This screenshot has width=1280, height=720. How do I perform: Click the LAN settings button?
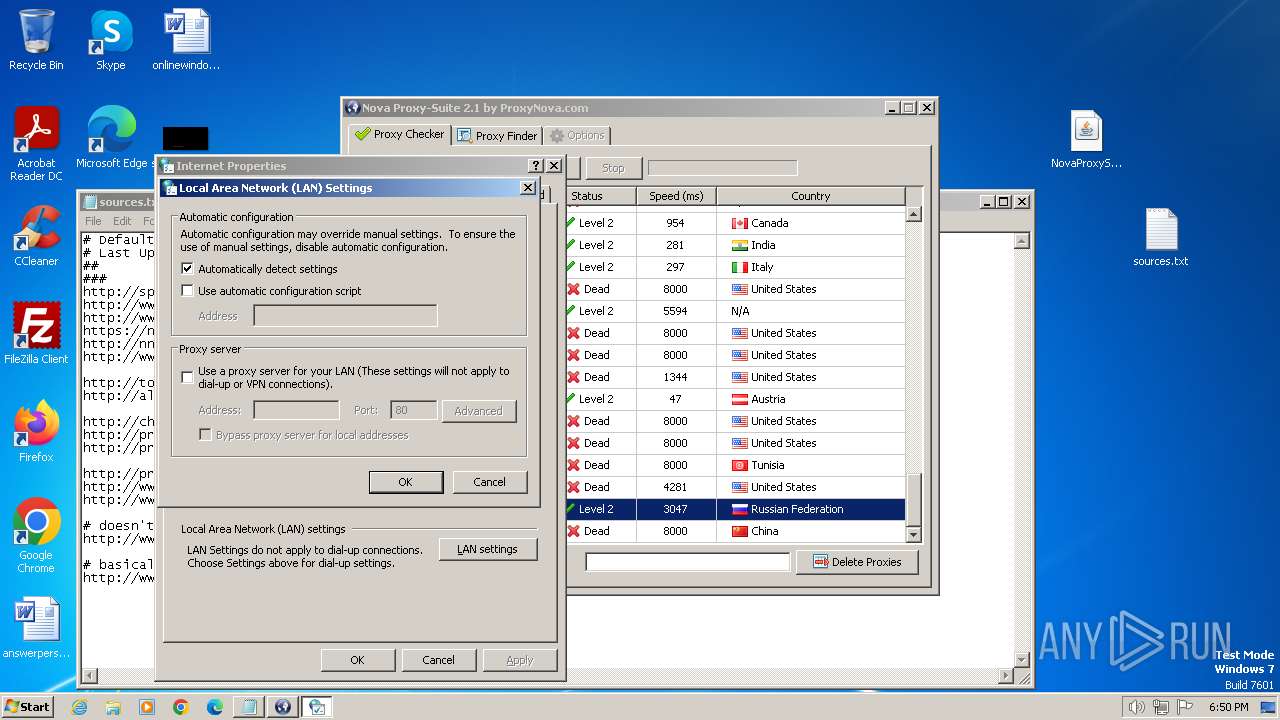click(487, 549)
